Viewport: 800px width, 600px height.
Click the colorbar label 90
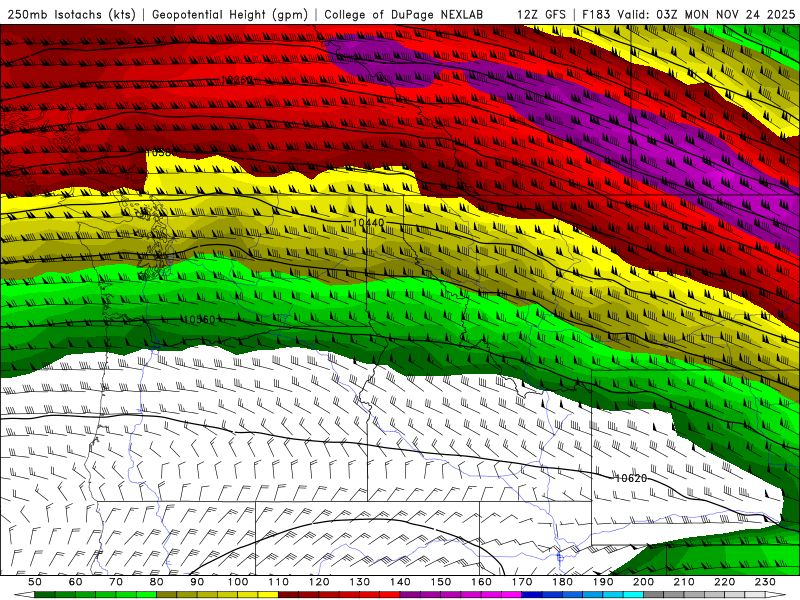(x=197, y=582)
